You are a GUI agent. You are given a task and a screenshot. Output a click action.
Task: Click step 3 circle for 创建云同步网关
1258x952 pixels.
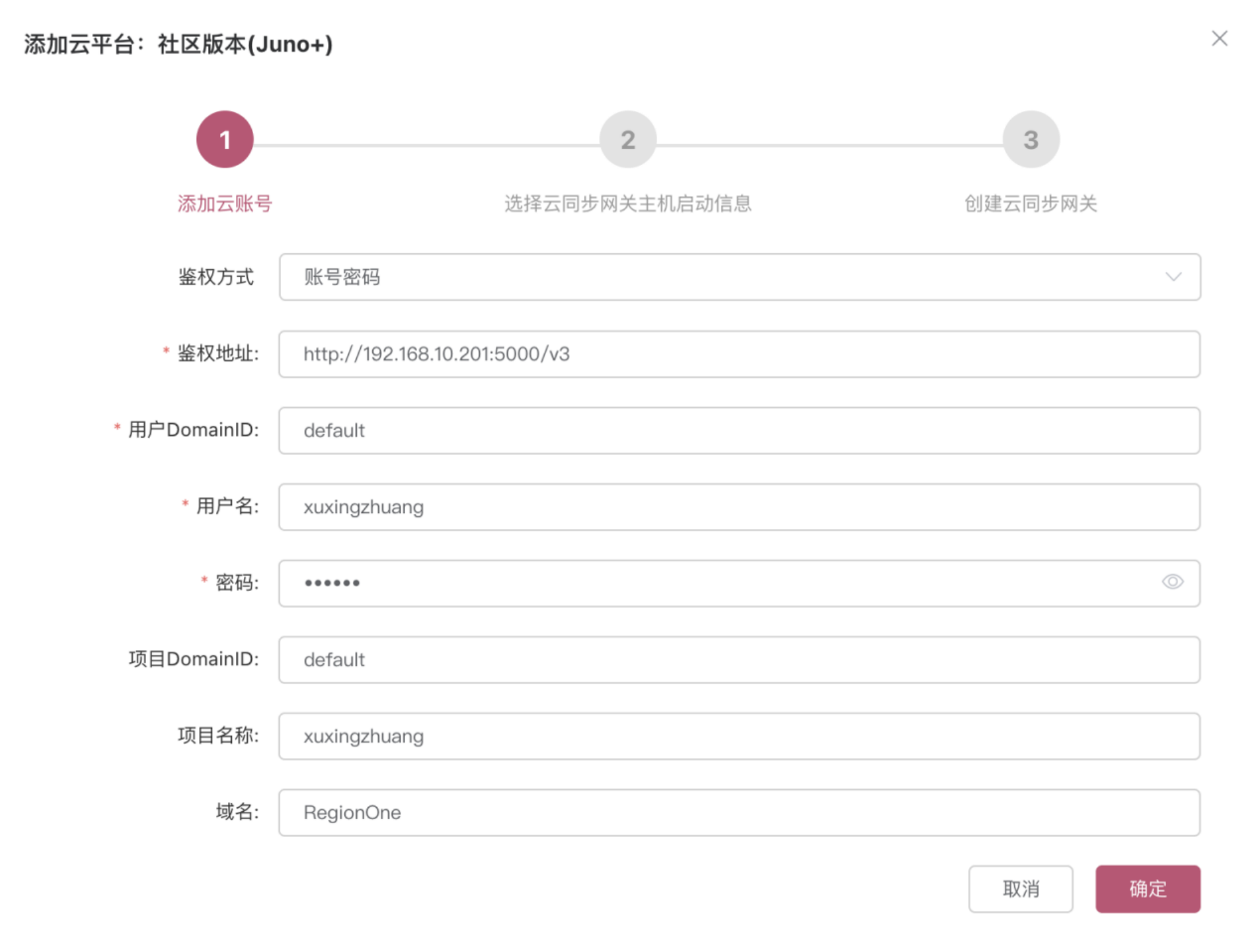pyautogui.click(x=1029, y=139)
